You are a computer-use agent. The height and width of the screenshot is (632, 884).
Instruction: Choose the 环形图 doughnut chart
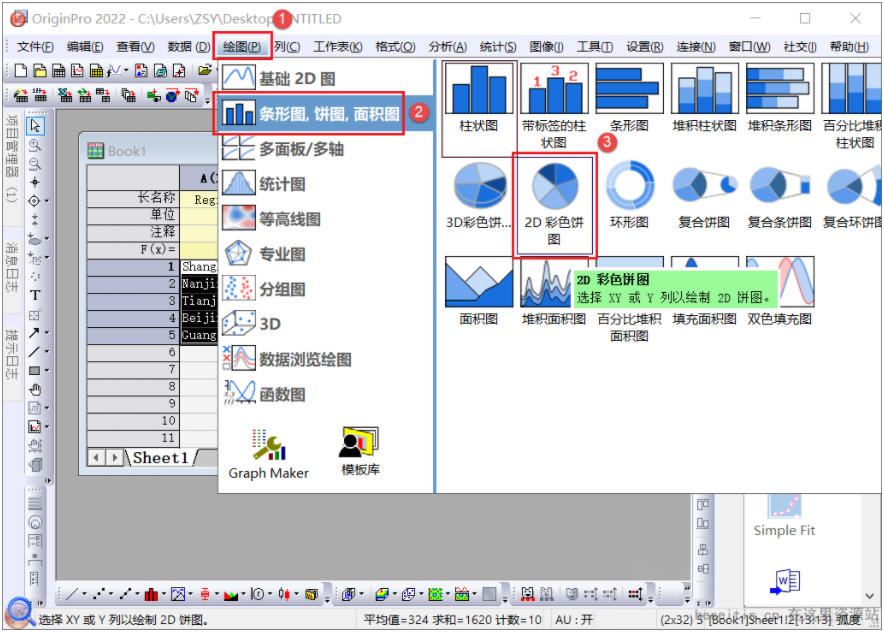629,195
